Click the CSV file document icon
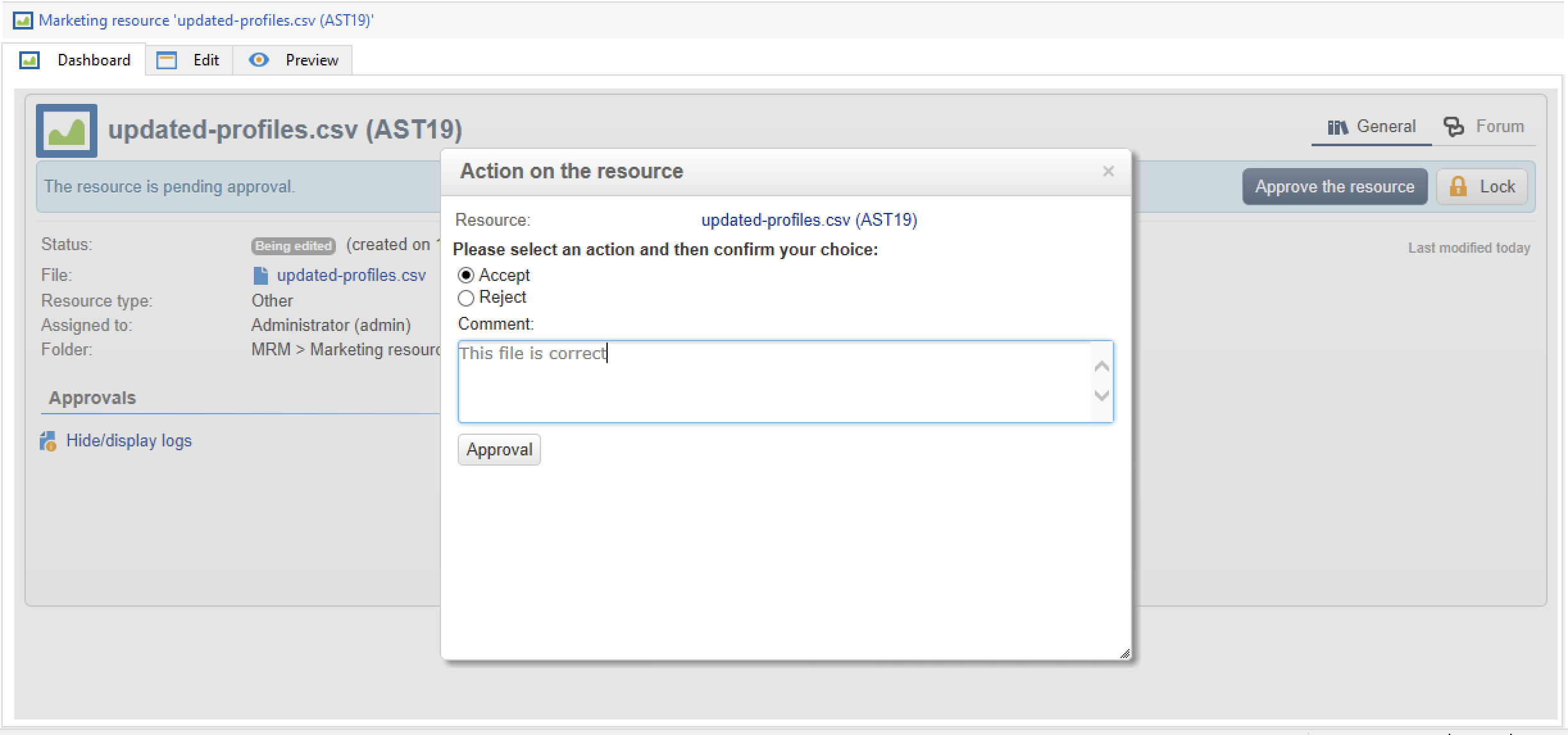Image resolution: width=1568 pixels, height=735 pixels. point(260,276)
